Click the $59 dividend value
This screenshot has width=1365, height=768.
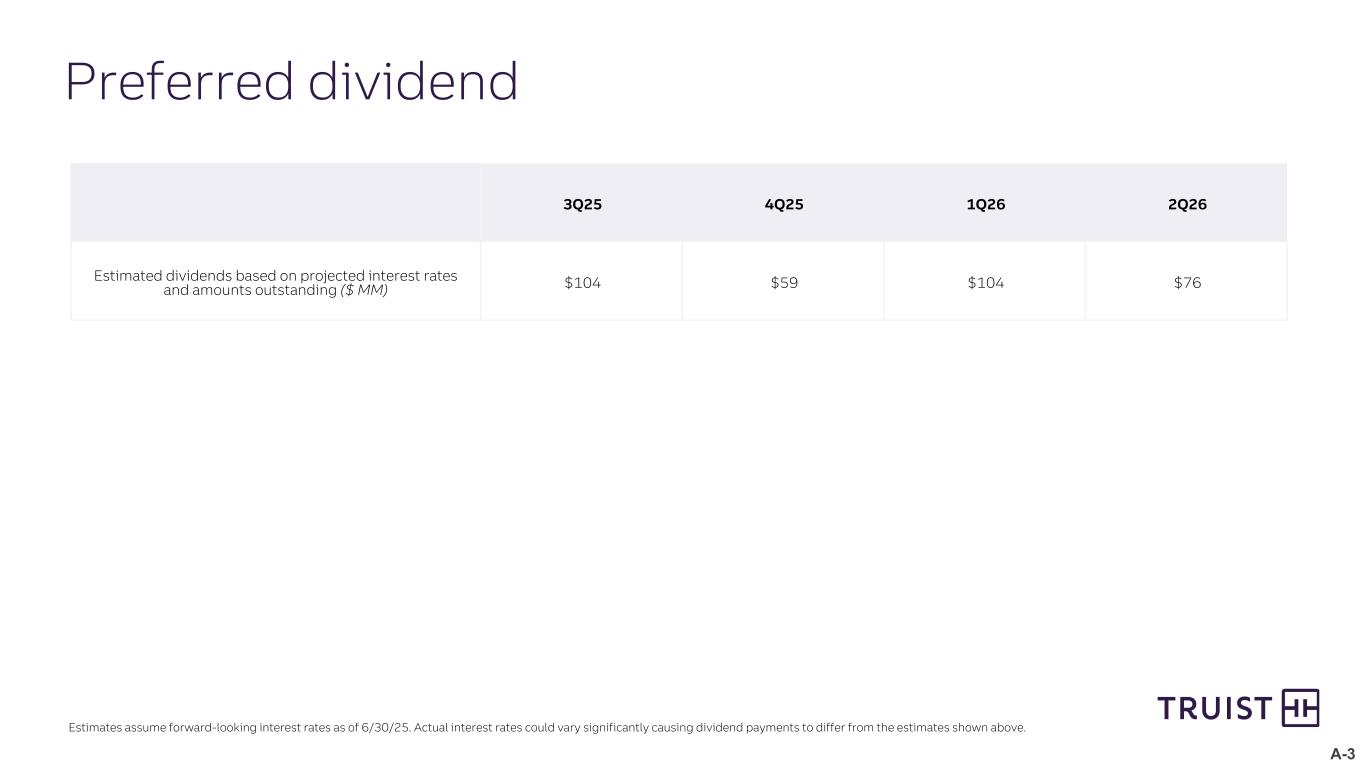[x=783, y=283]
